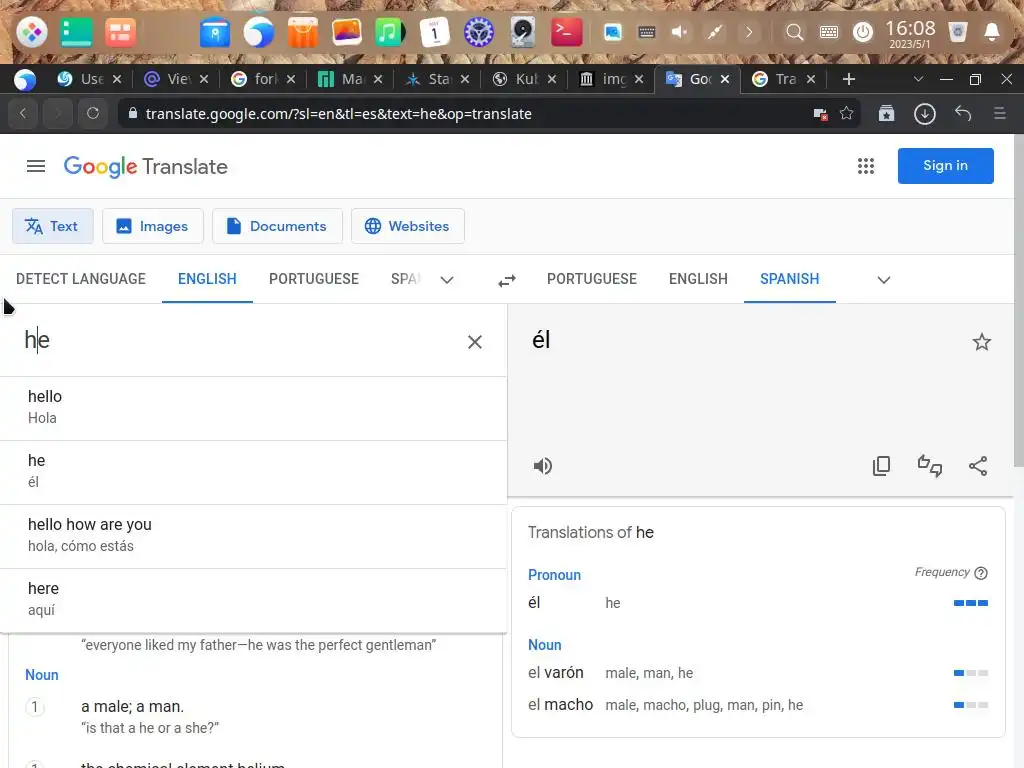The height and width of the screenshot is (768, 1024).
Task: Choose the 'hello' suggestion
Action: tap(253, 407)
